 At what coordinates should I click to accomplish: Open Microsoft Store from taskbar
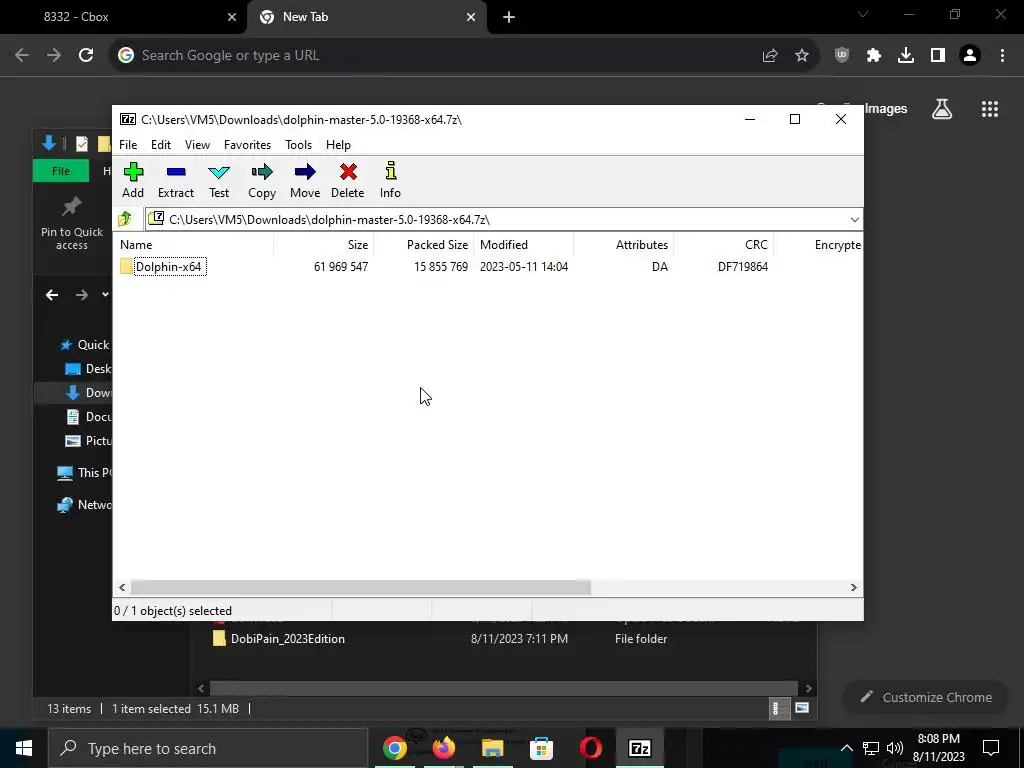coord(541,748)
